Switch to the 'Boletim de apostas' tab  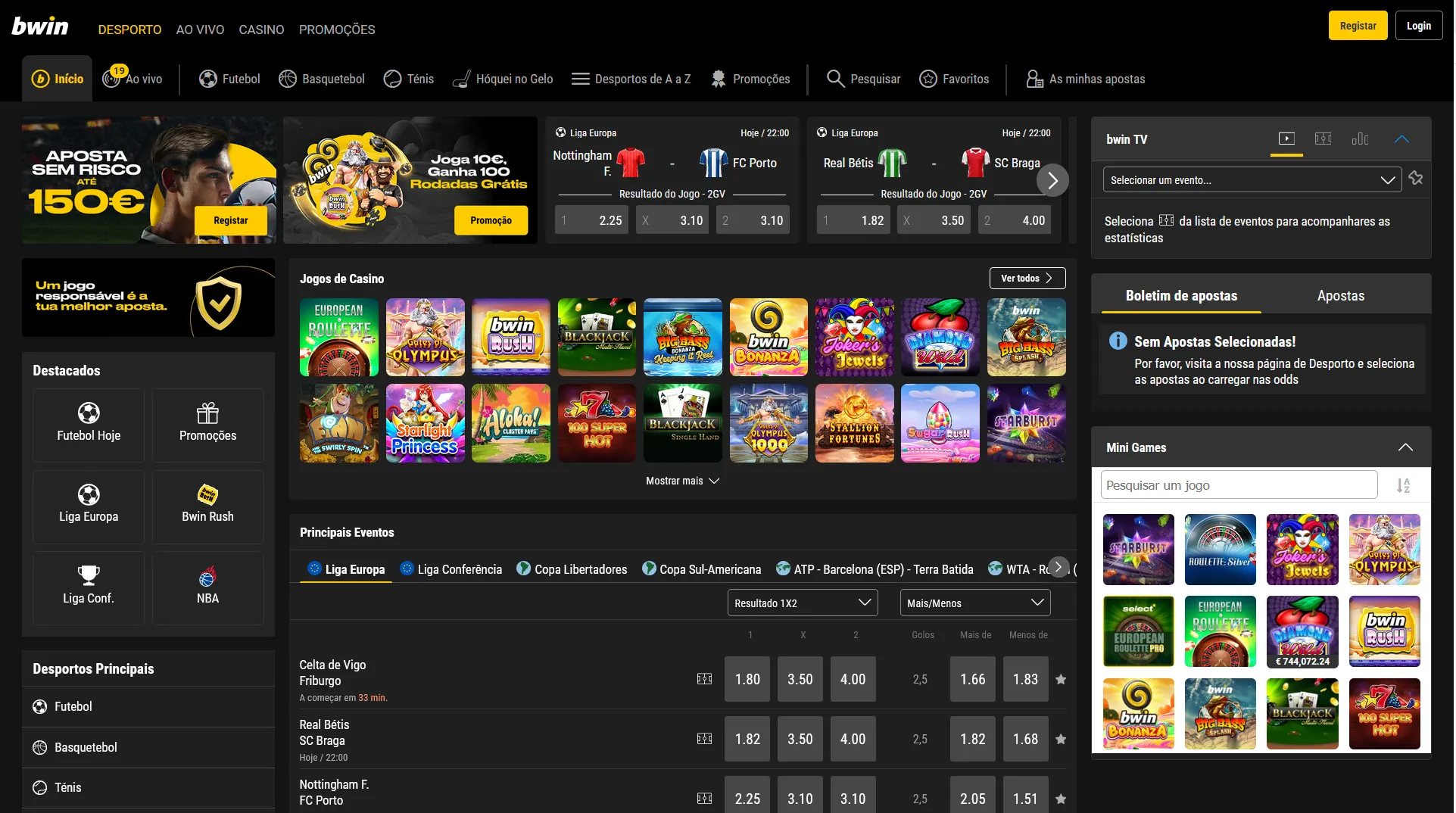click(x=1181, y=296)
